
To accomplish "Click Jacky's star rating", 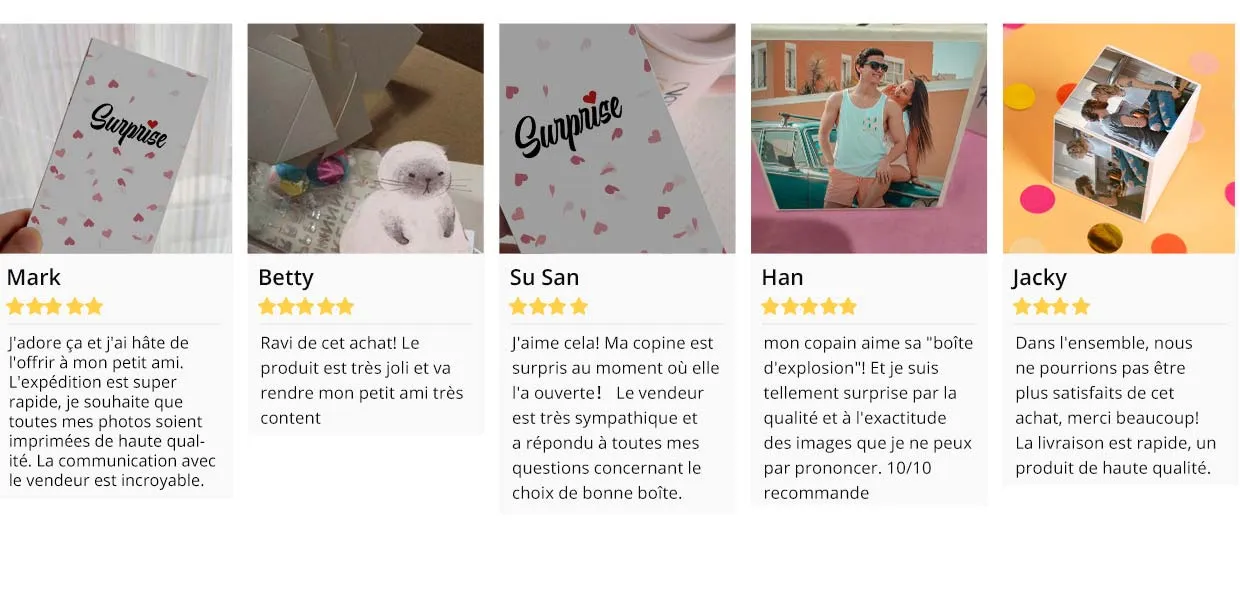I will tap(1052, 307).
